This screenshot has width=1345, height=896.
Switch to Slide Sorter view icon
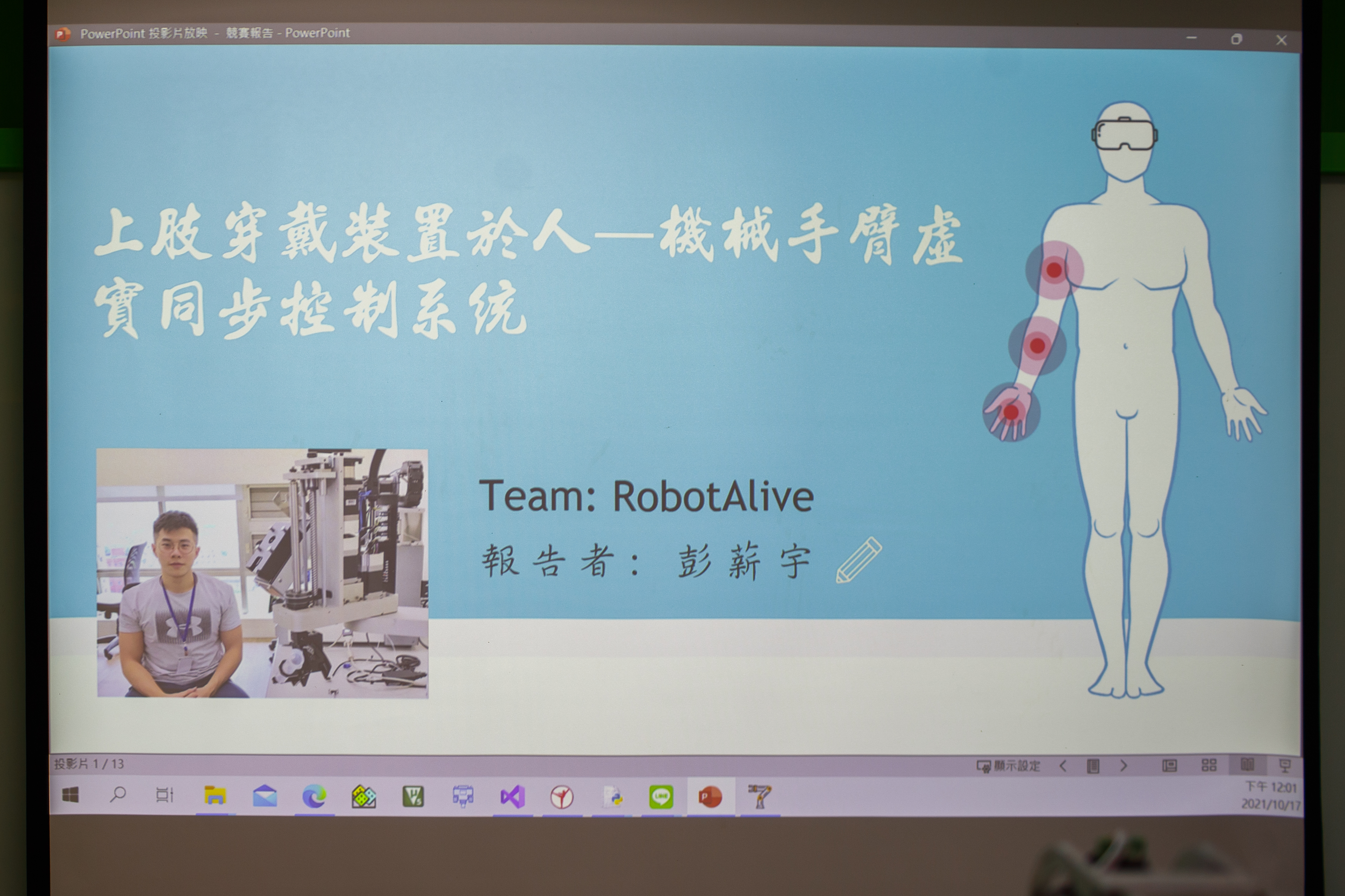click(1209, 765)
